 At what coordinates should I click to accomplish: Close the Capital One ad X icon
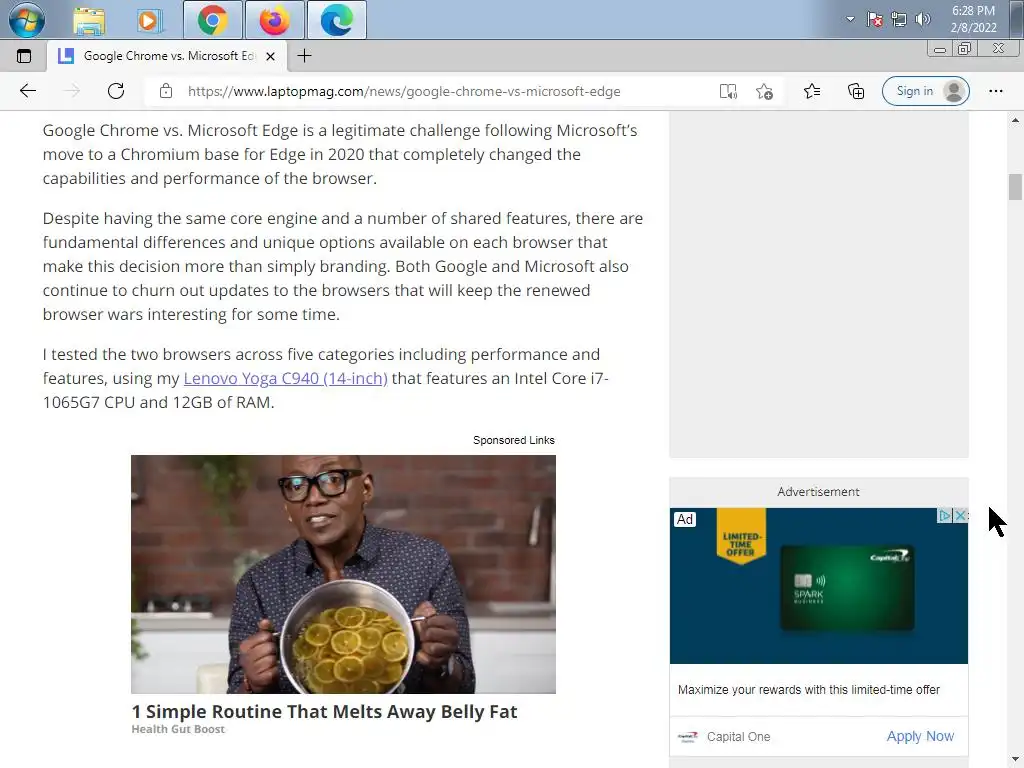[960, 515]
